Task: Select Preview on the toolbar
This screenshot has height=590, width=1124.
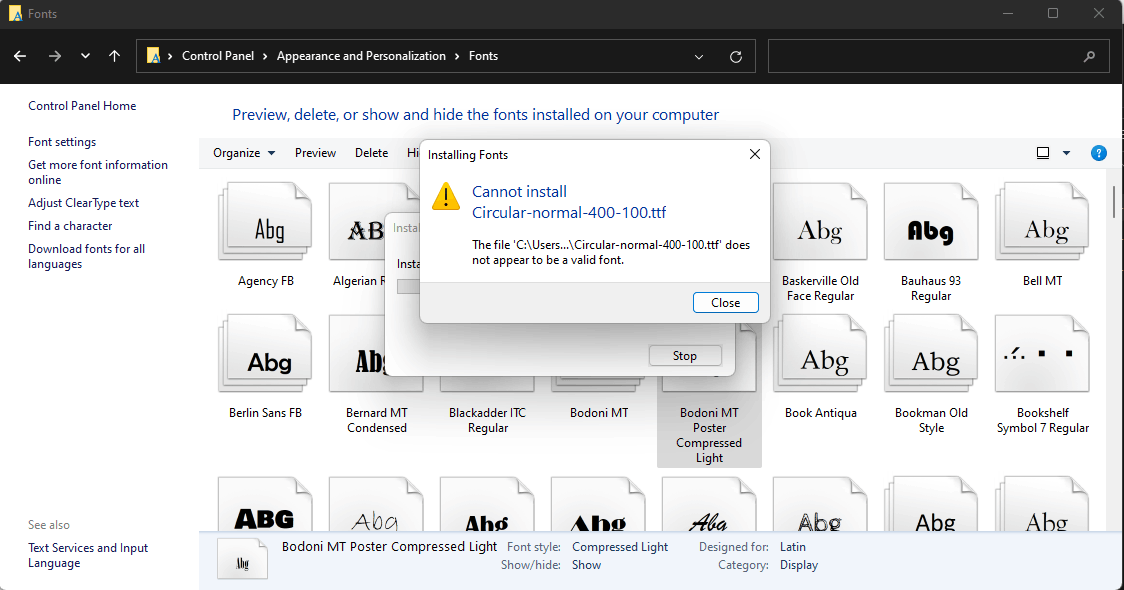Action: click(315, 152)
